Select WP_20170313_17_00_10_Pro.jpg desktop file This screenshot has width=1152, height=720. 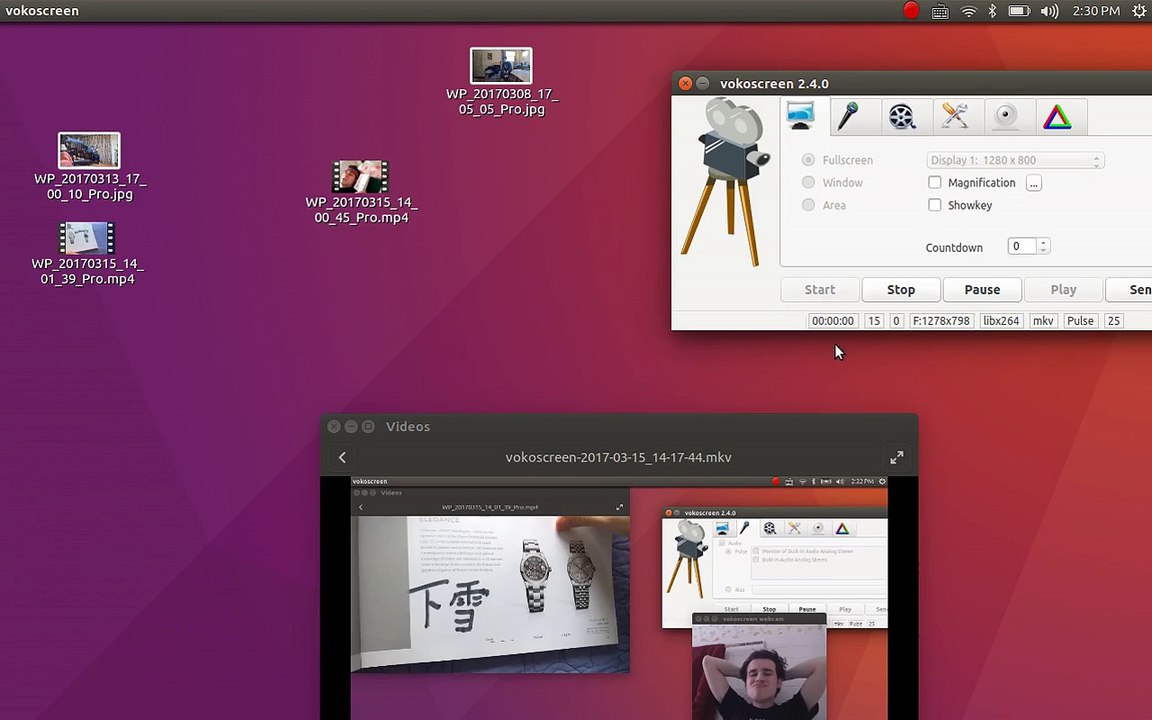pyautogui.click(x=90, y=167)
